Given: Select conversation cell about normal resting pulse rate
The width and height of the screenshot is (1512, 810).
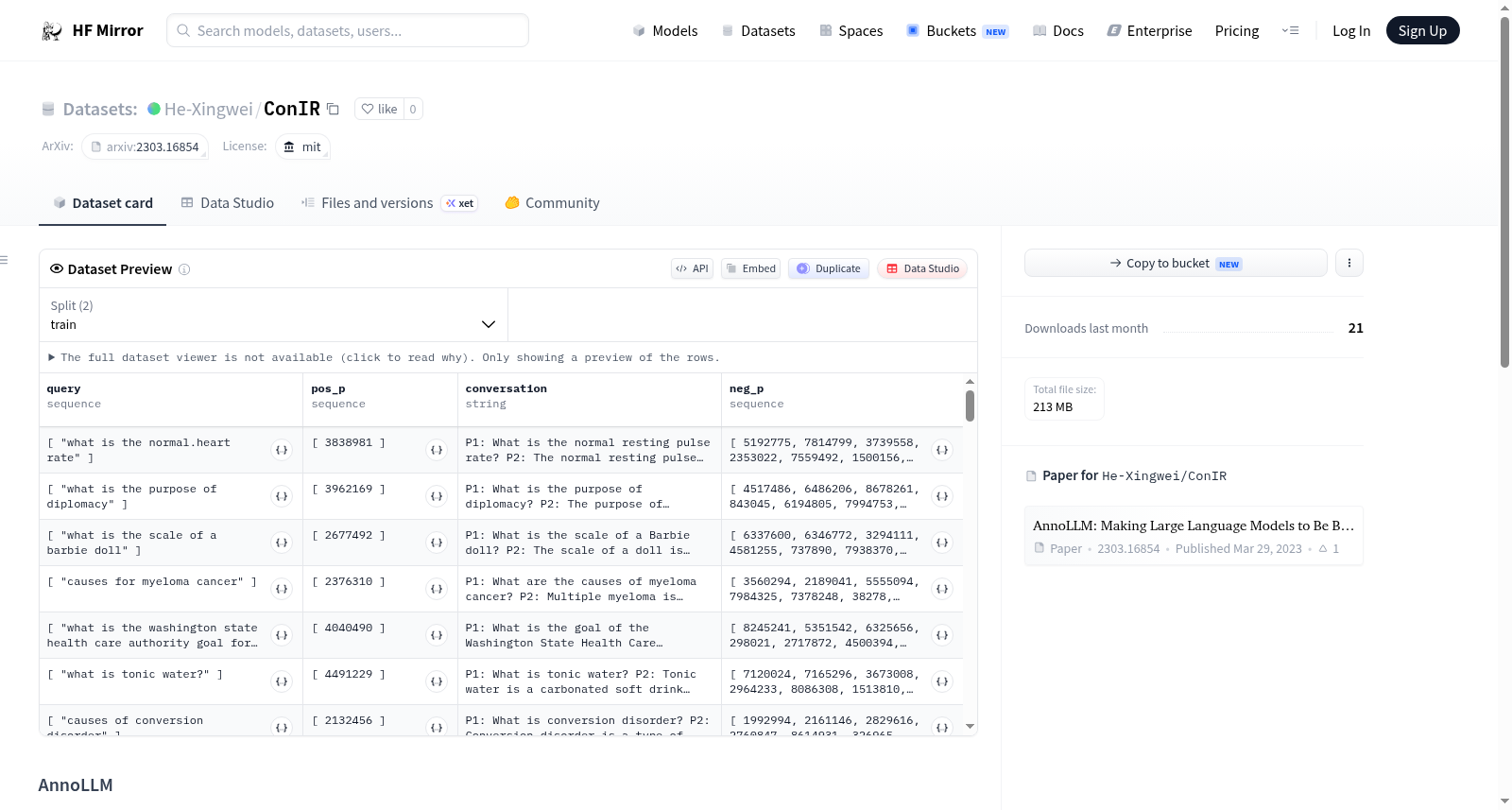Looking at the screenshot, I should click(589, 450).
